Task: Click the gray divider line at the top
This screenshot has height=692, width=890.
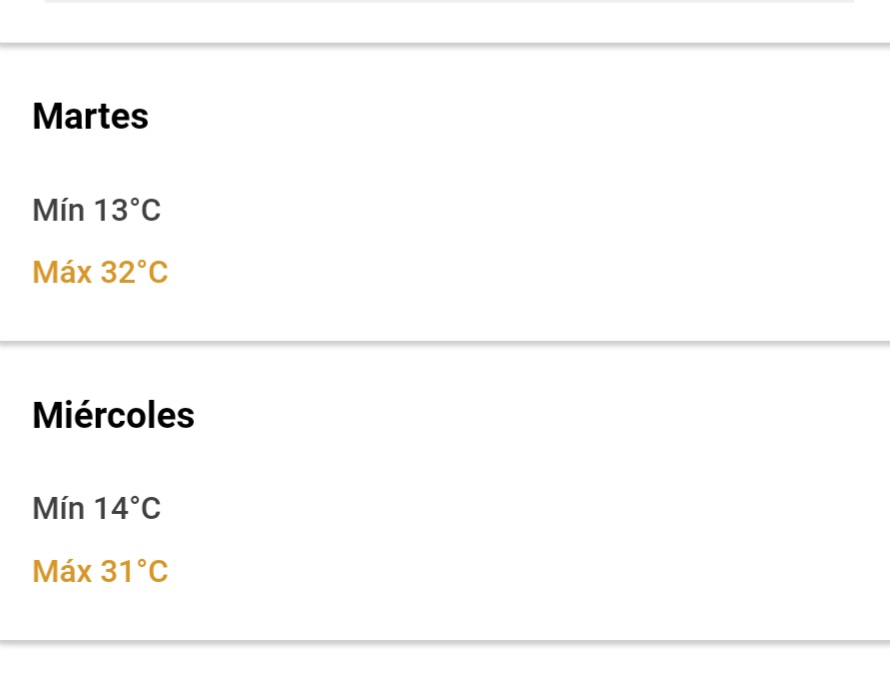Action: pyautogui.click(x=449, y=1)
